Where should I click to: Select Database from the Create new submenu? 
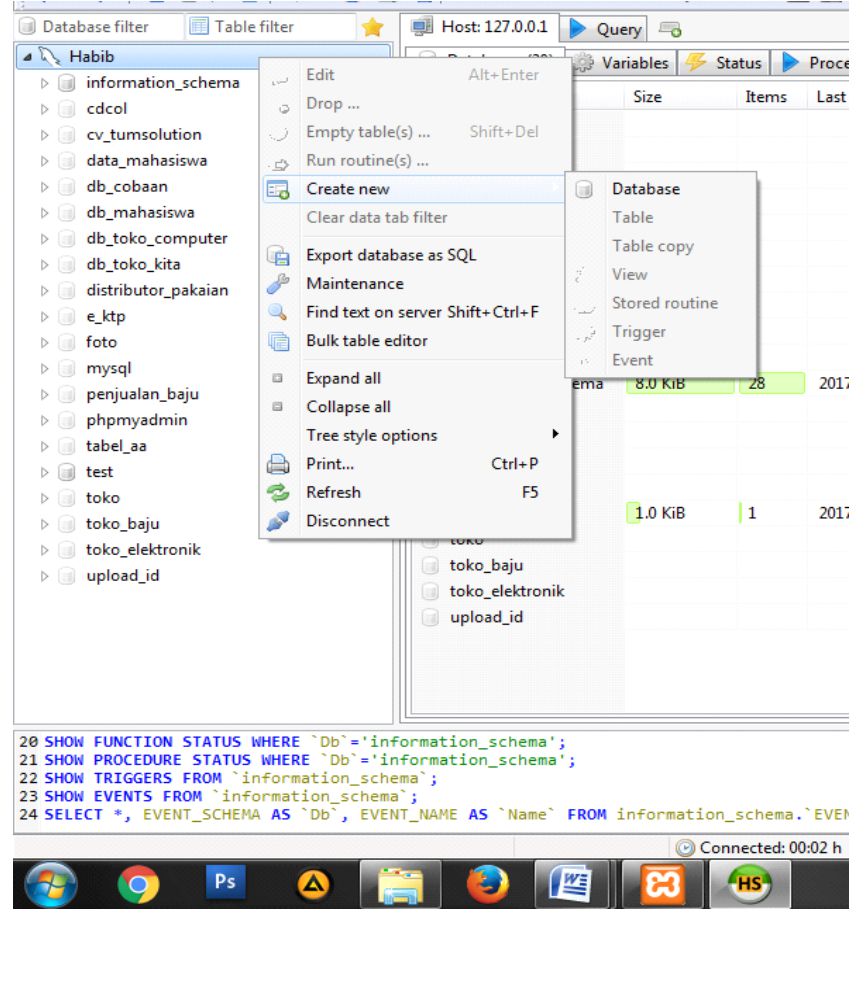648,188
